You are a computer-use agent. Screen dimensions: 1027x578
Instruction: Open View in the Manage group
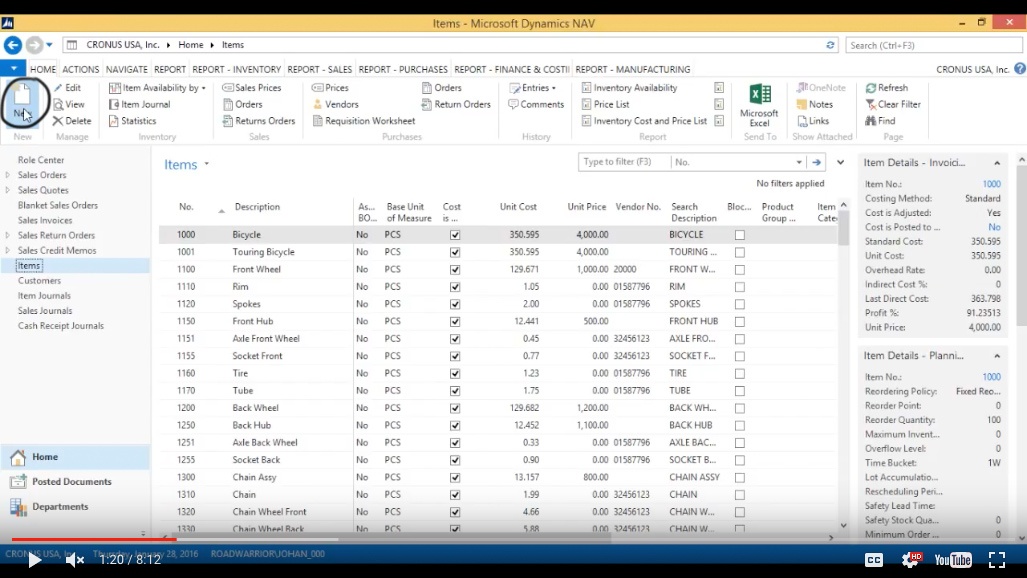click(x=69, y=104)
